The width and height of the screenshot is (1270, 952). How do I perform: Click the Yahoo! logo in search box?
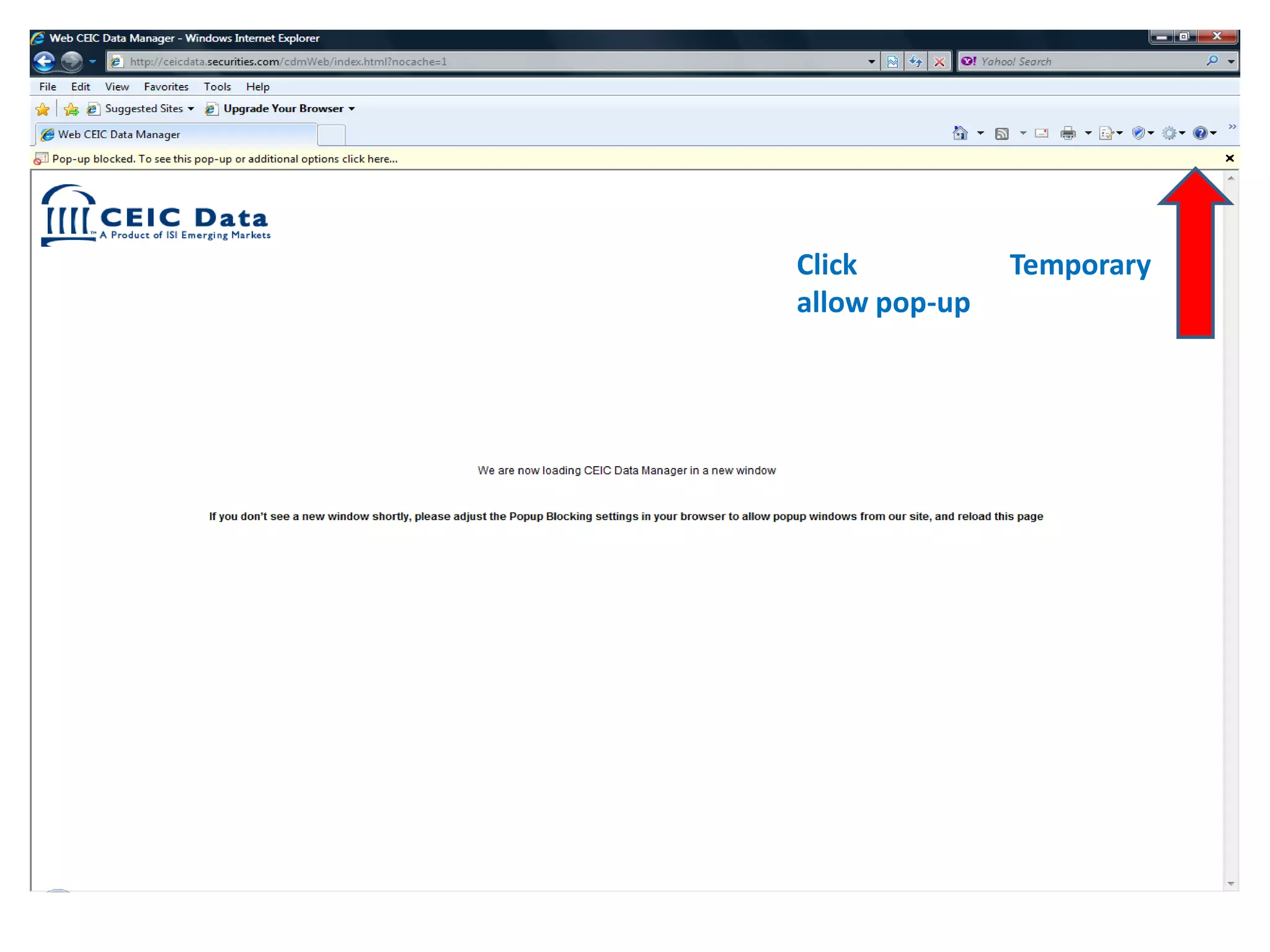pos(969,61)
